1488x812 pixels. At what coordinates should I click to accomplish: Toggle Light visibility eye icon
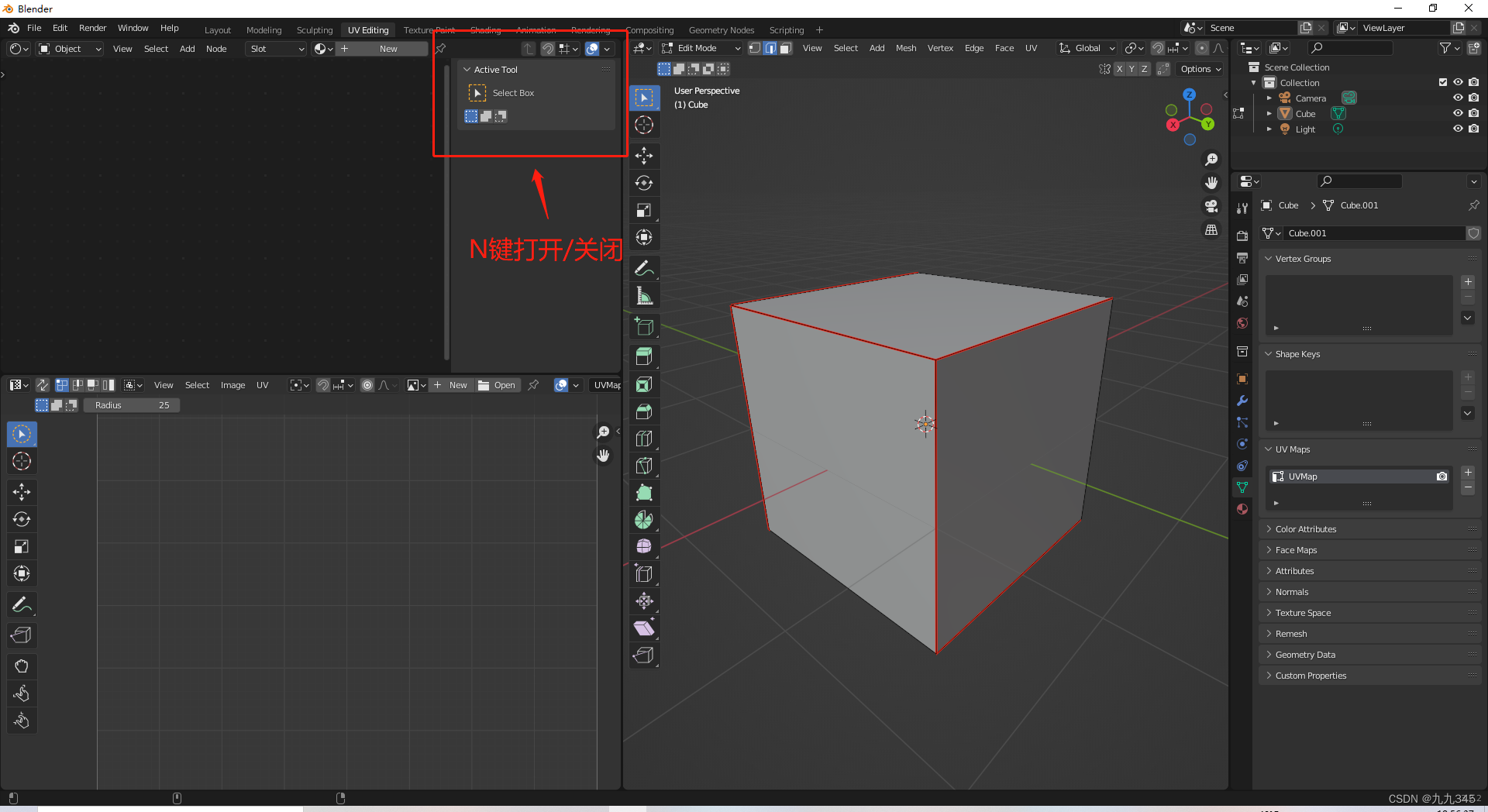tap(1458, 129)
